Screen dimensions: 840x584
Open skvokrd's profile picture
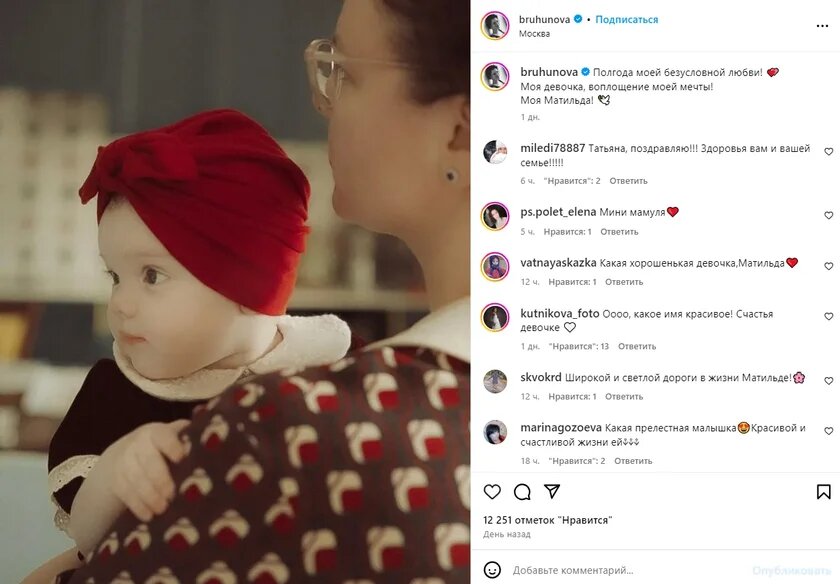pyautogui.click(x=494, y=381)
